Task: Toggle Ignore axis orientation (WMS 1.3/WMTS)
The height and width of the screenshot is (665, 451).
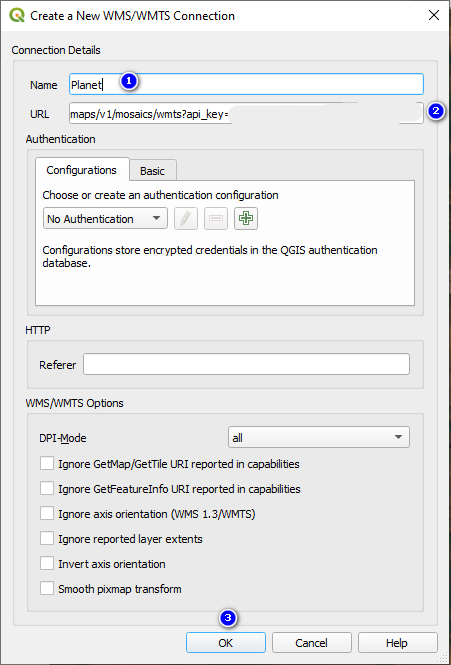Action: pyautogui.click(x=47, y=514)
